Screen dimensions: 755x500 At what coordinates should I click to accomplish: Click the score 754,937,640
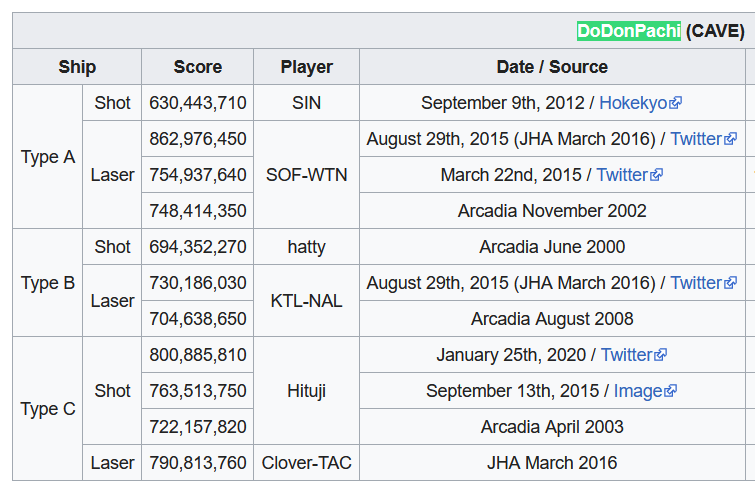click(x=197, y=175)
